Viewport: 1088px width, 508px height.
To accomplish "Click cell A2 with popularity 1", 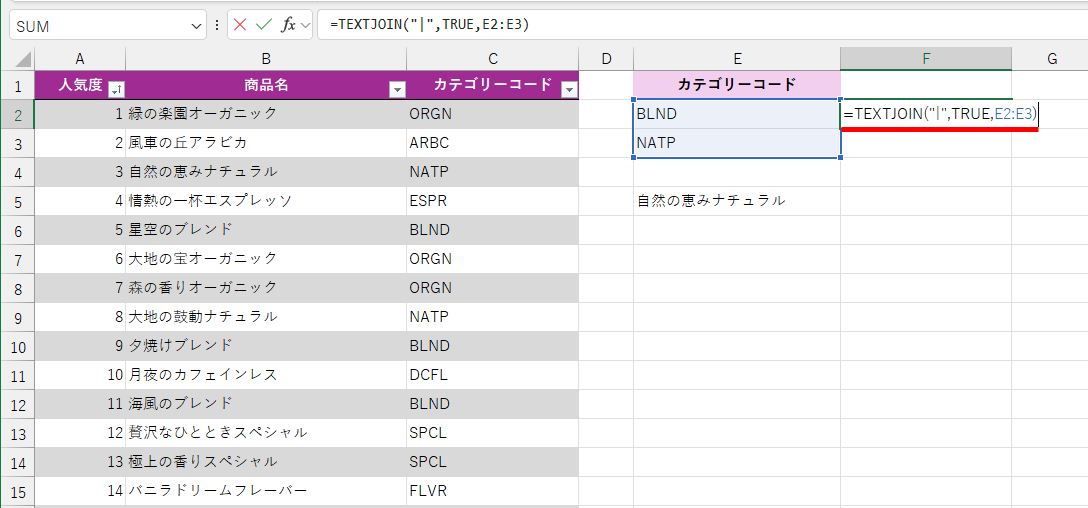I will (x=80, y=114).
